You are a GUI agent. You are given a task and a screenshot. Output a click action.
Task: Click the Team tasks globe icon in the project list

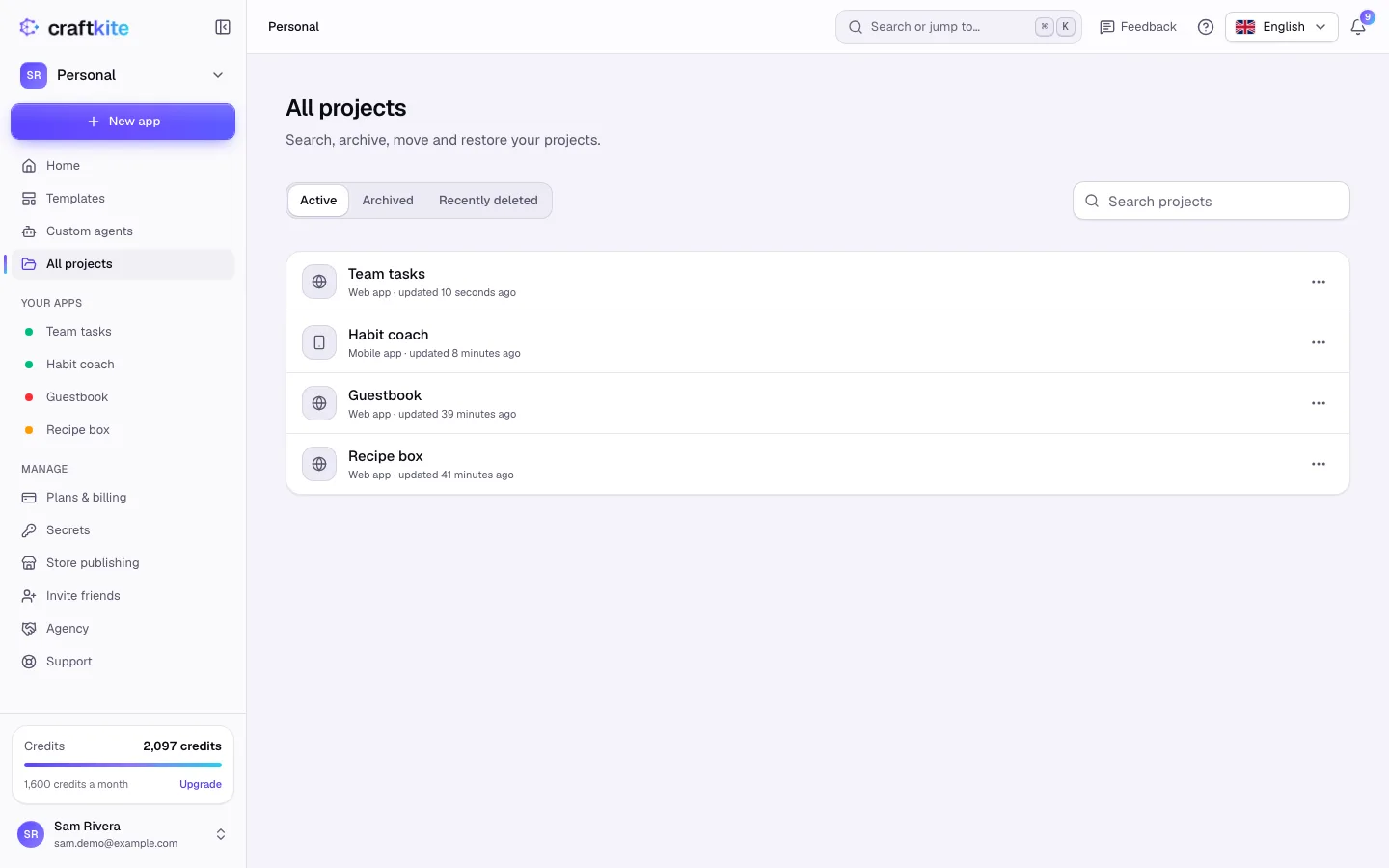coord(319,282)
